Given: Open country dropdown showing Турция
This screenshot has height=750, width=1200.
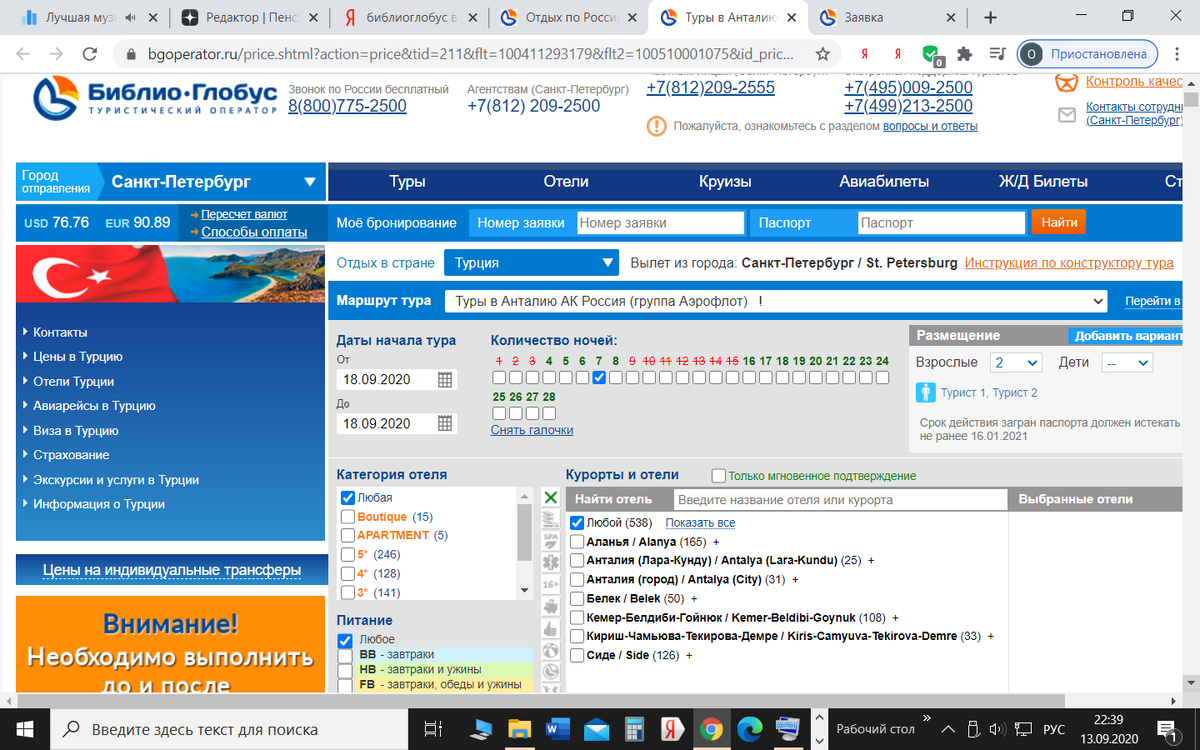Looking at the screenshot, I should [532, 263].
